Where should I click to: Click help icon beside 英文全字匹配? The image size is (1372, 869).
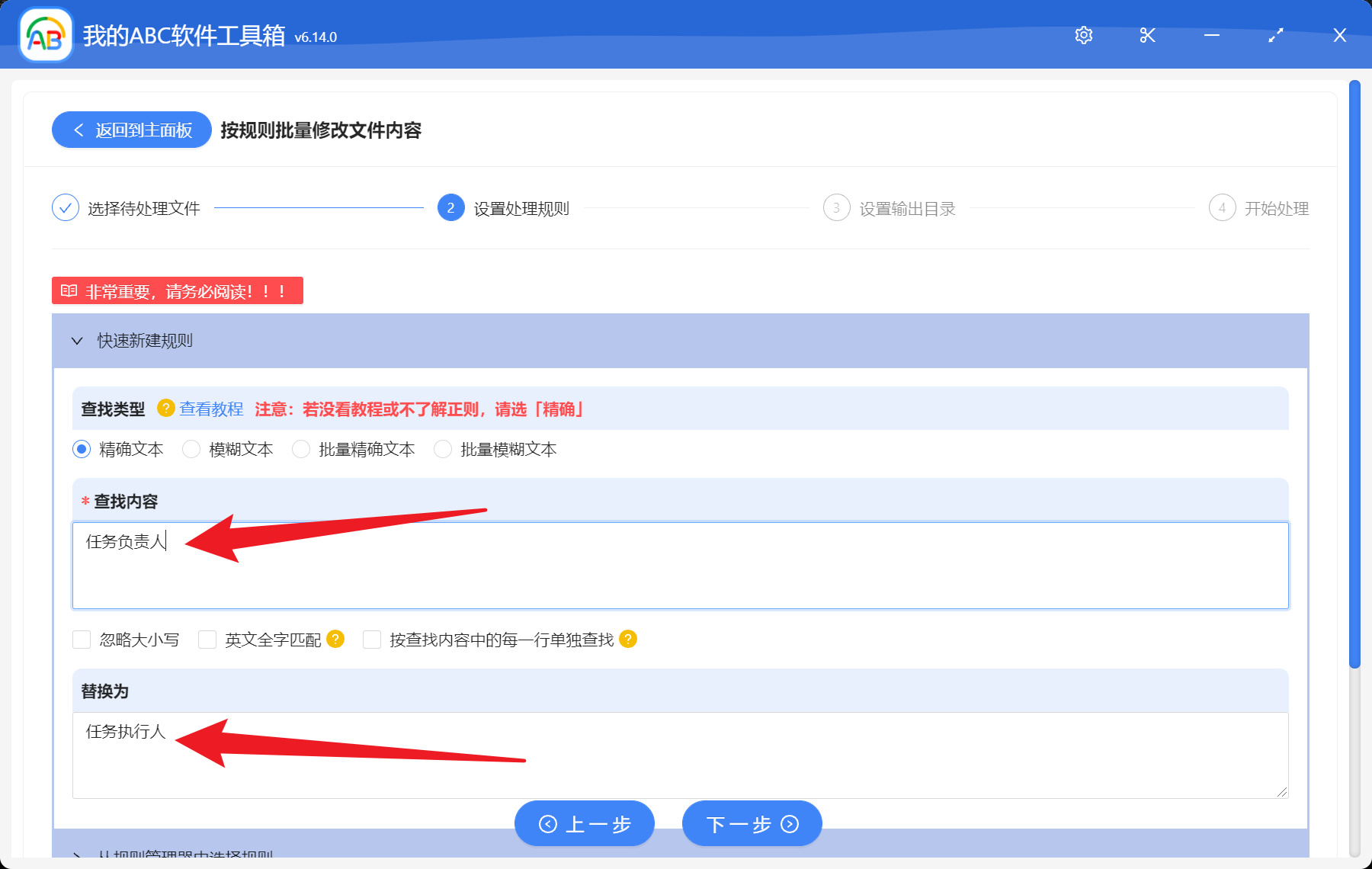335,639
